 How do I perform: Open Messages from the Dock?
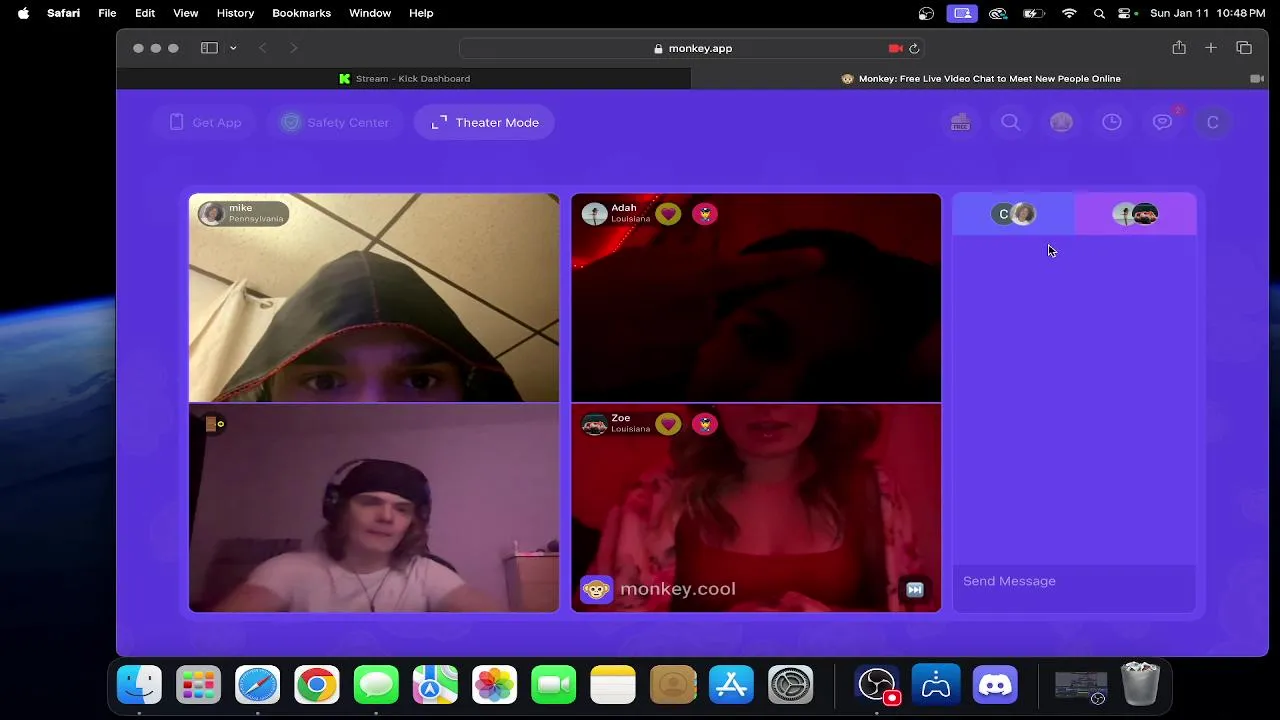[x=376, y=685]
